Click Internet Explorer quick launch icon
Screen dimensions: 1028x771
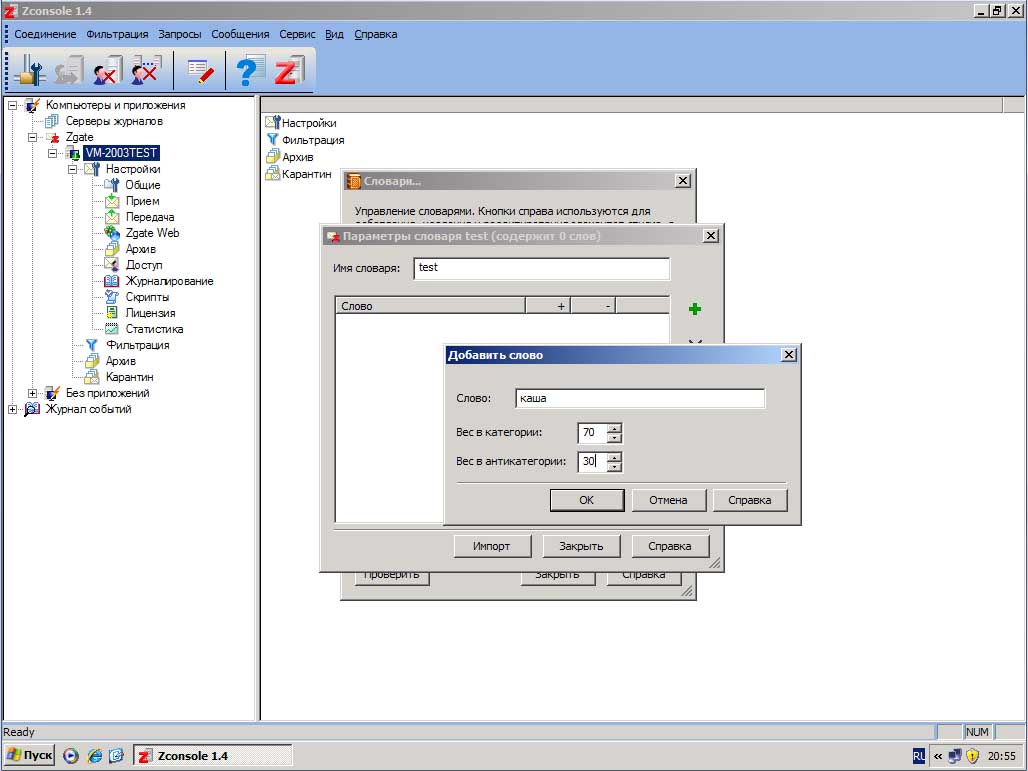(94, 756)
